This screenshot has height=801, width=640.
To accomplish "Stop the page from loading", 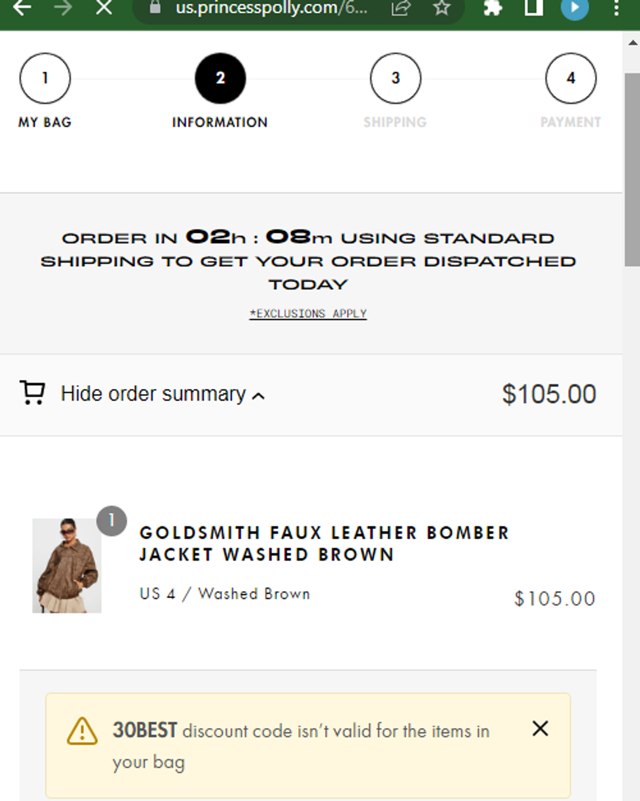I will [x=103, y=8].
